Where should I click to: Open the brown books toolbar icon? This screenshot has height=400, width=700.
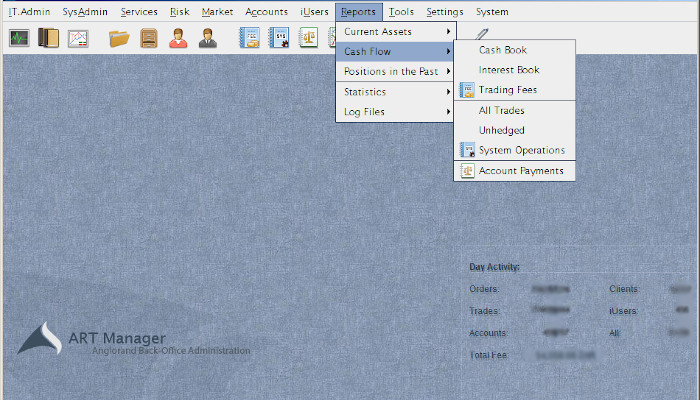click(x=48, y=39)
